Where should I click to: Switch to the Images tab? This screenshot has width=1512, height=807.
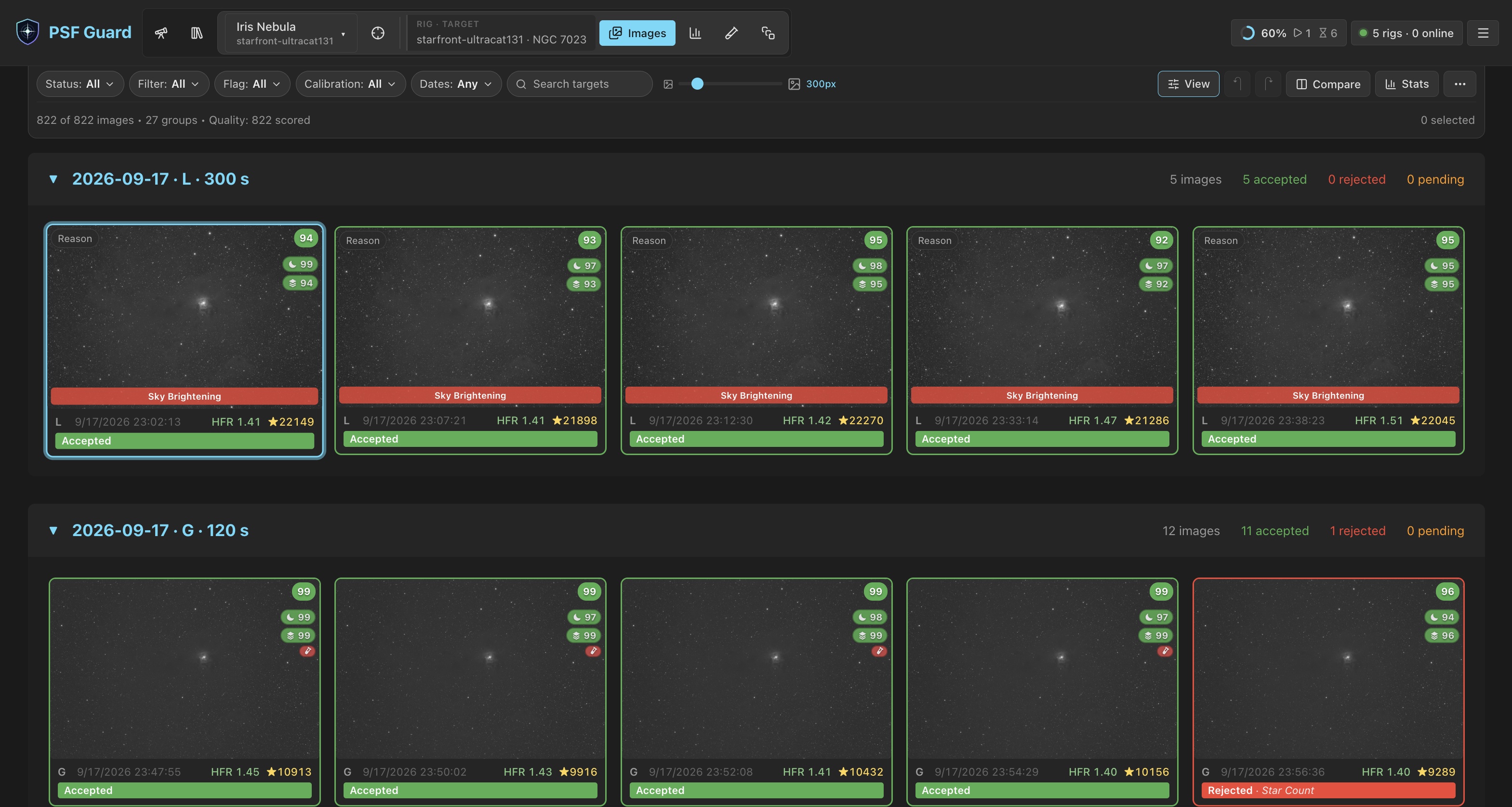pyautogui.click(x=637, y=33)
